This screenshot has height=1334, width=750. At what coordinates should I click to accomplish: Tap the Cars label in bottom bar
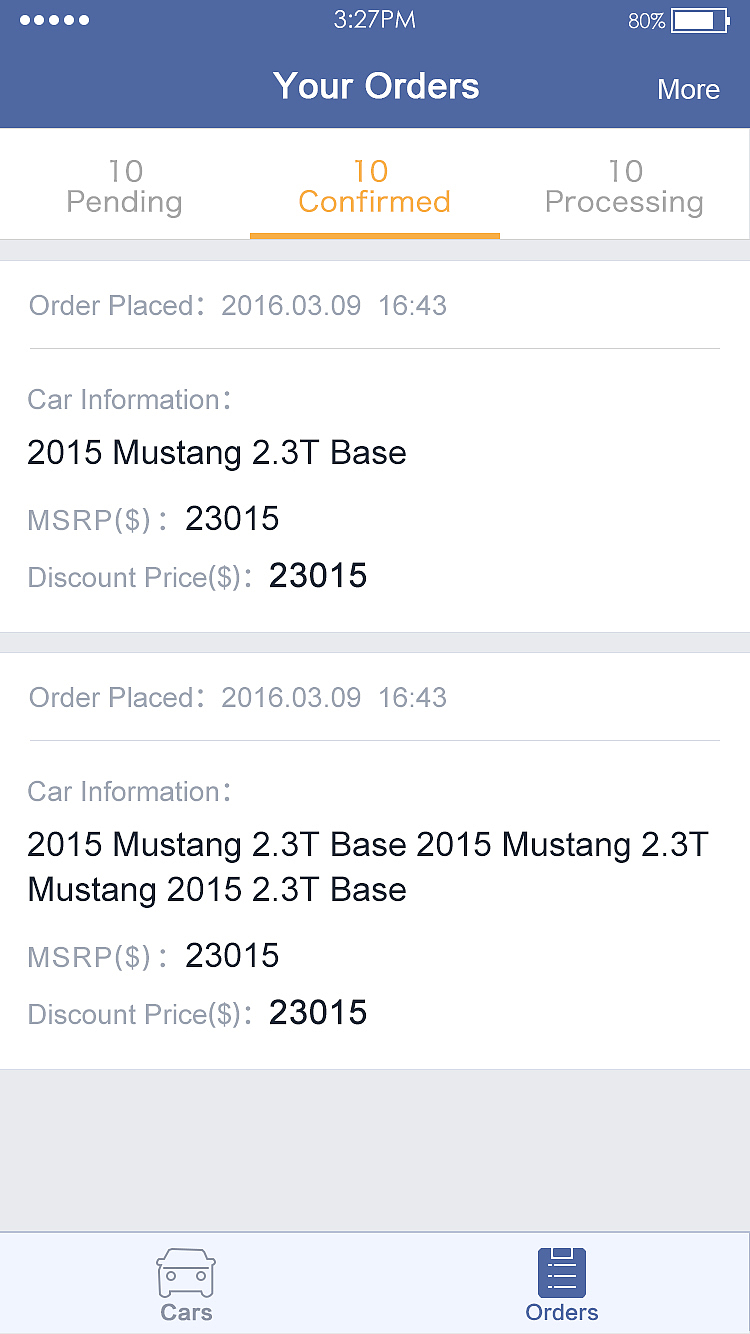186,1312
